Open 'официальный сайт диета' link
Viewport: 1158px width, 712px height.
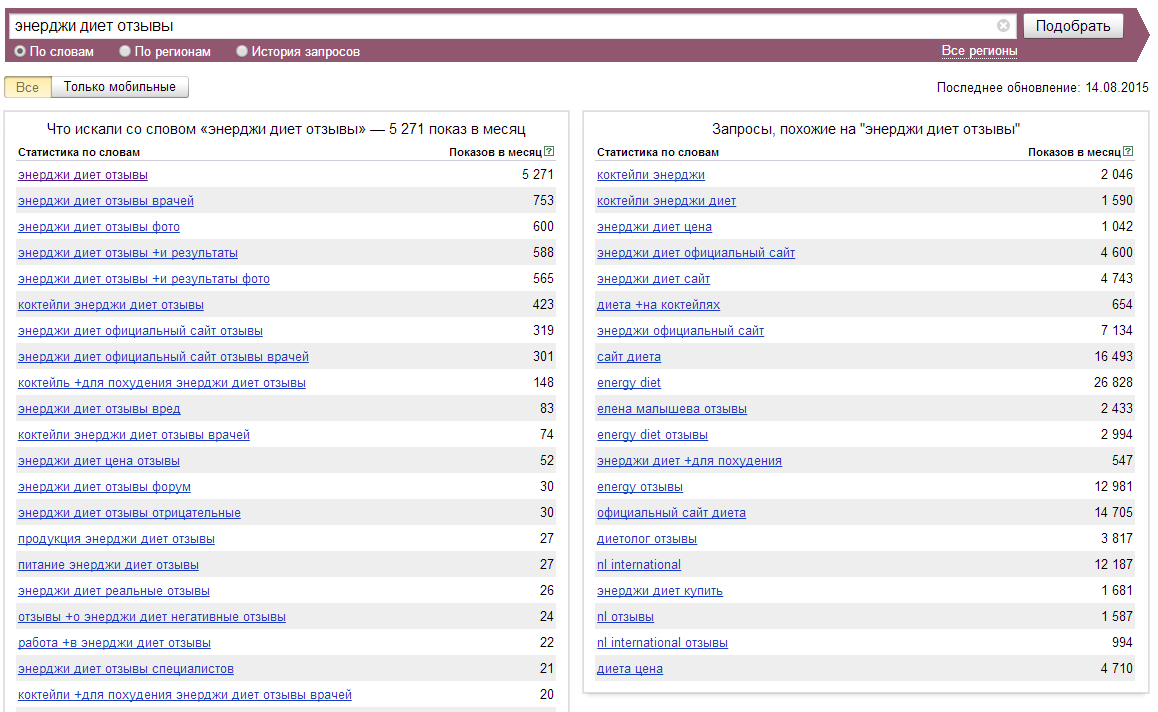(671, 513)
